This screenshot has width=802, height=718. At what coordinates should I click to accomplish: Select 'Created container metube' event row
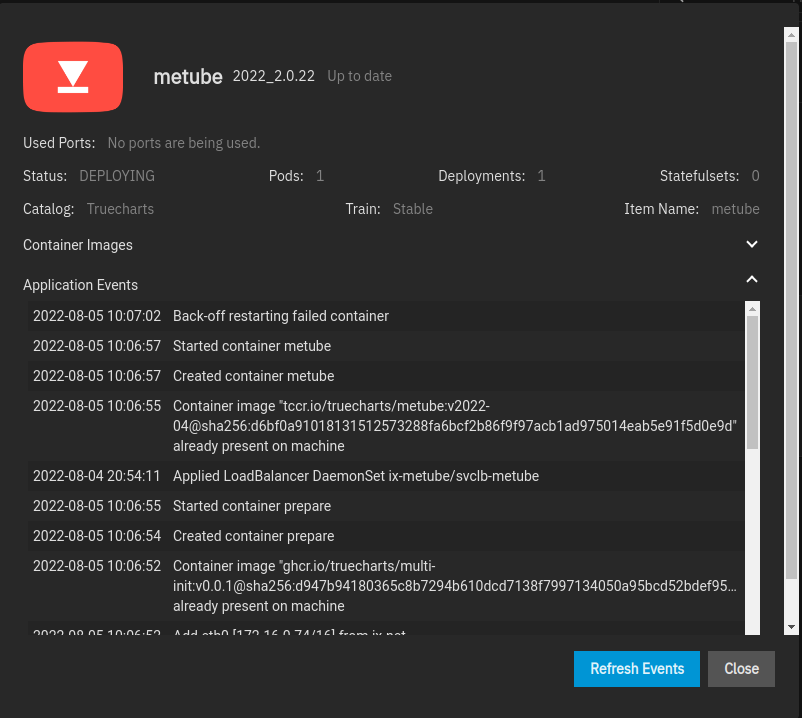(x=386, y=376)
